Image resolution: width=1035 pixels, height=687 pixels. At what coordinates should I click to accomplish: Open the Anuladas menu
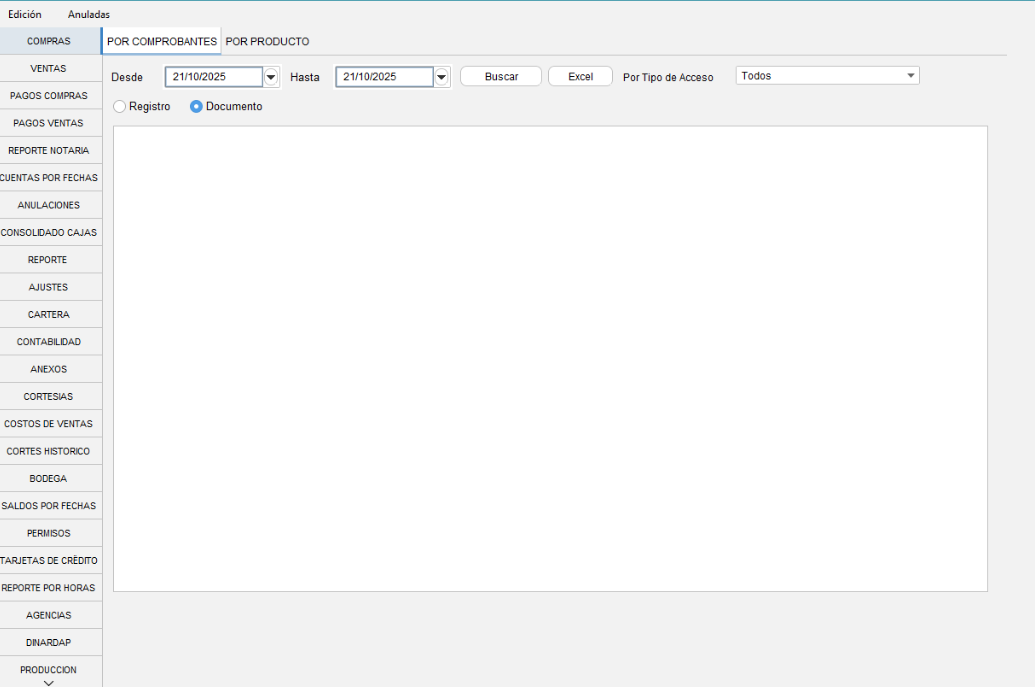[89, 15]
